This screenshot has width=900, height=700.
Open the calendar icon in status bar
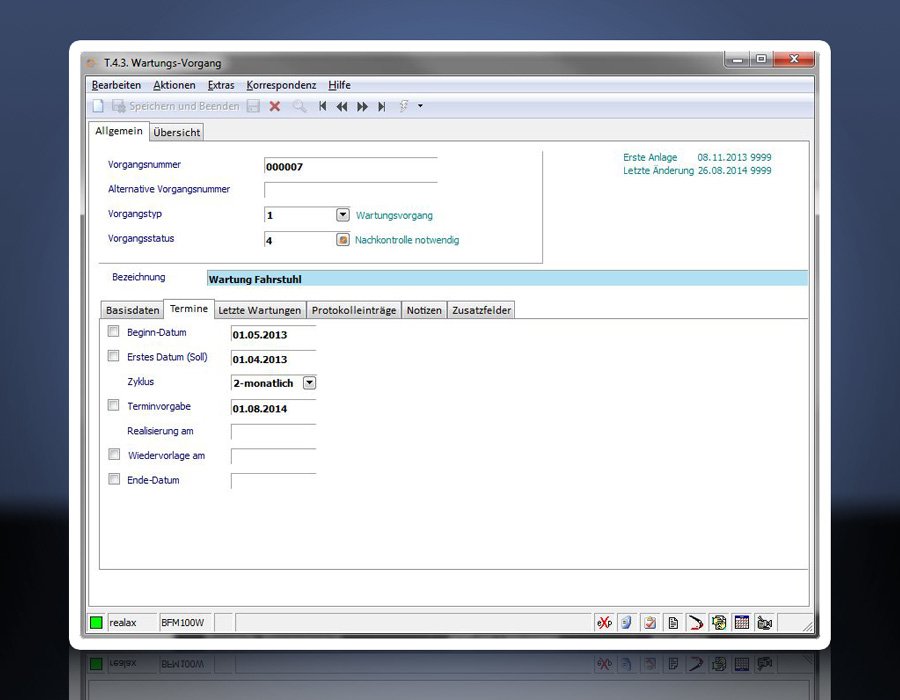click(x=742, y=623)
